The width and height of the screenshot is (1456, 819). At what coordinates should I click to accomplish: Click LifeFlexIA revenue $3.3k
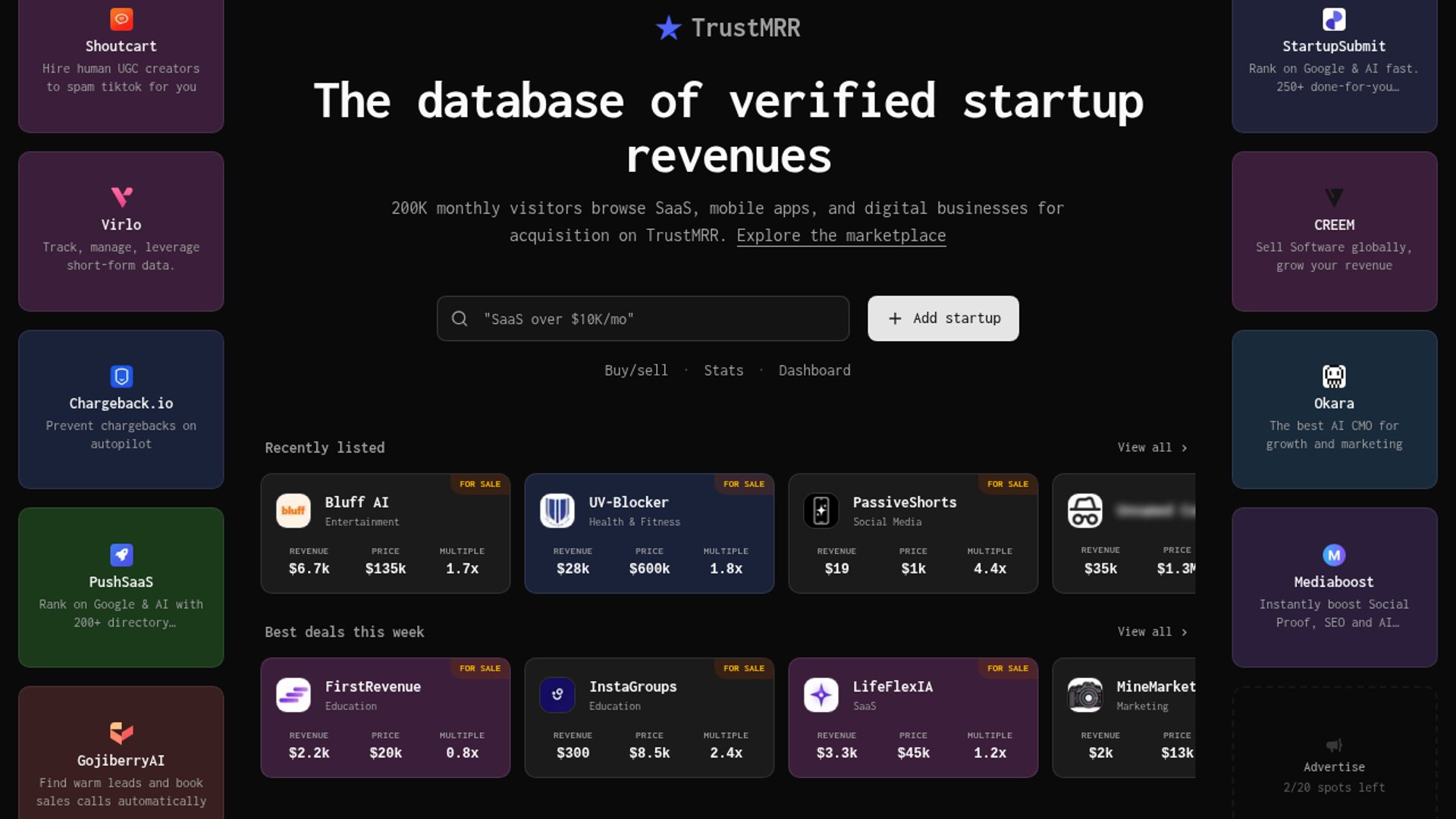coord(836,753)
